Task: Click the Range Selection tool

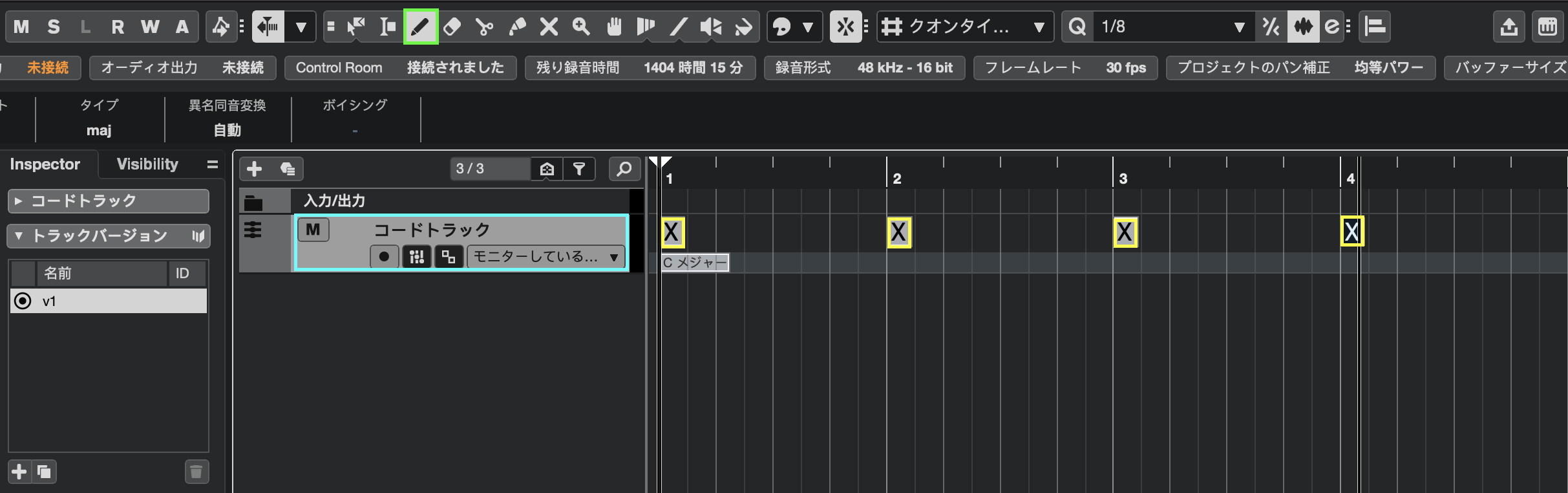Action: tap(388, 27)
